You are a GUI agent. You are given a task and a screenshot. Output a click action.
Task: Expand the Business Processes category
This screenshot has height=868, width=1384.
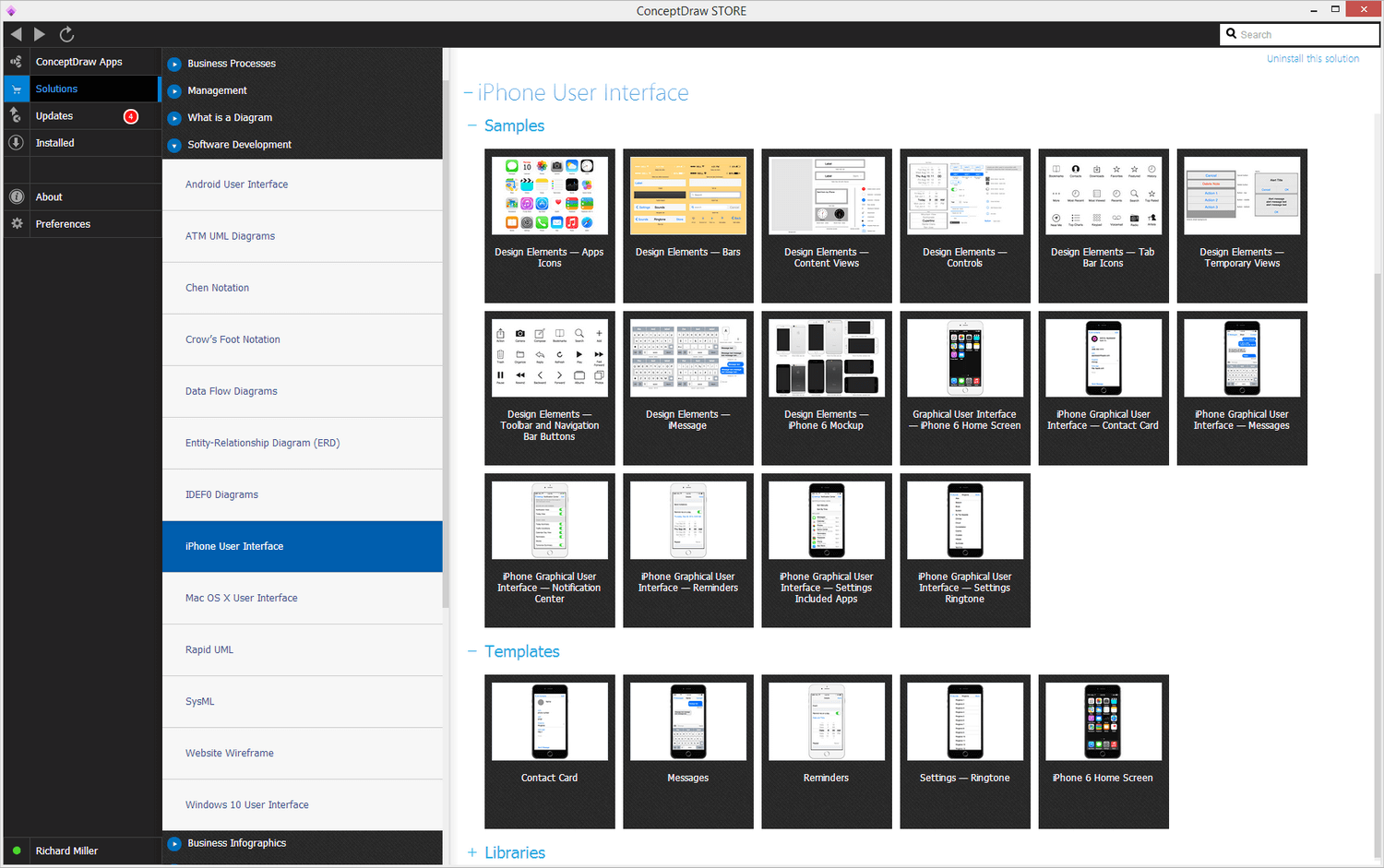[x=174, y=64]
